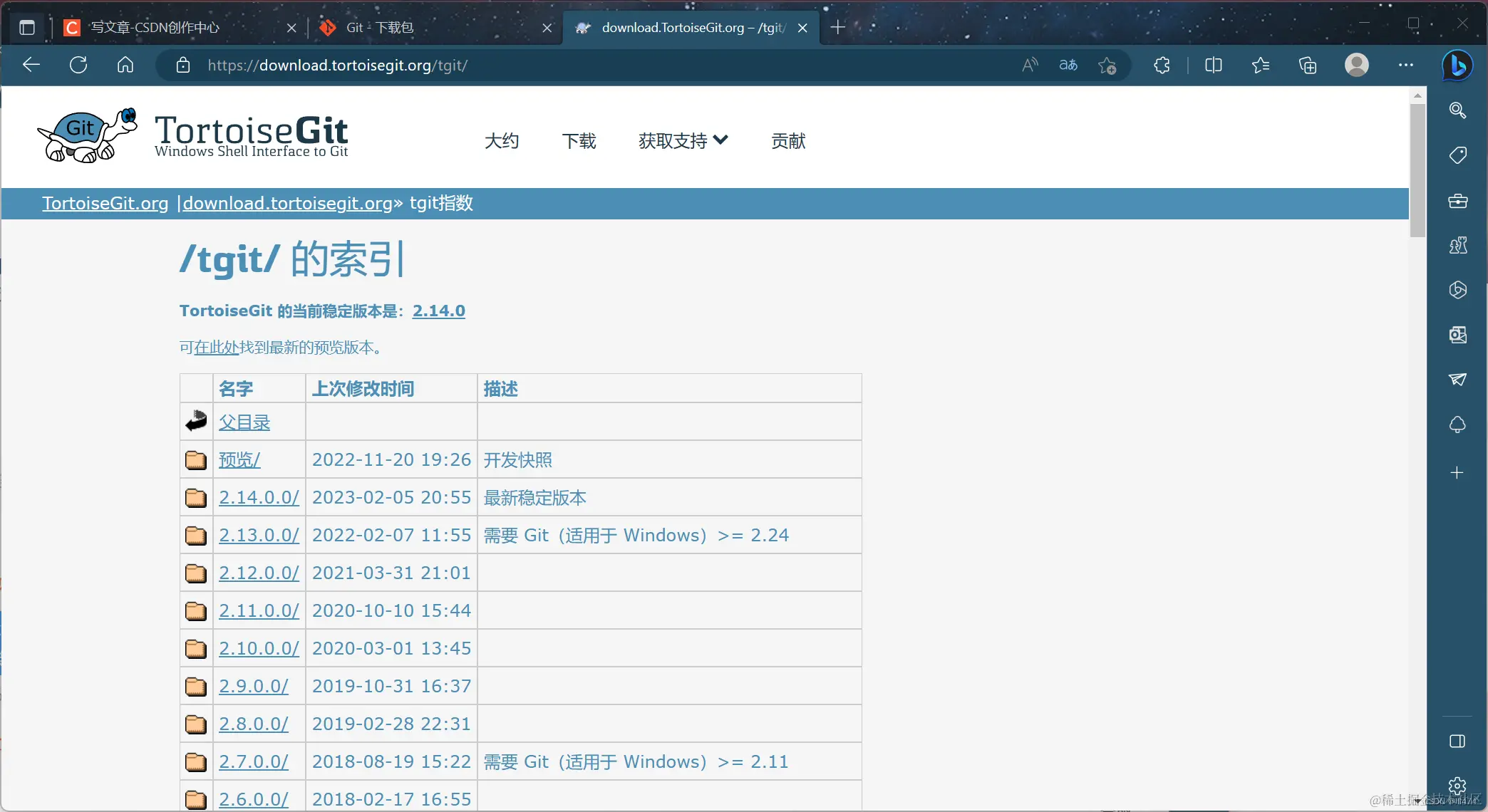Open the favorites list icon
Image resolution: width=1488 pixels, height=812 pixels.
point(1260,66)
